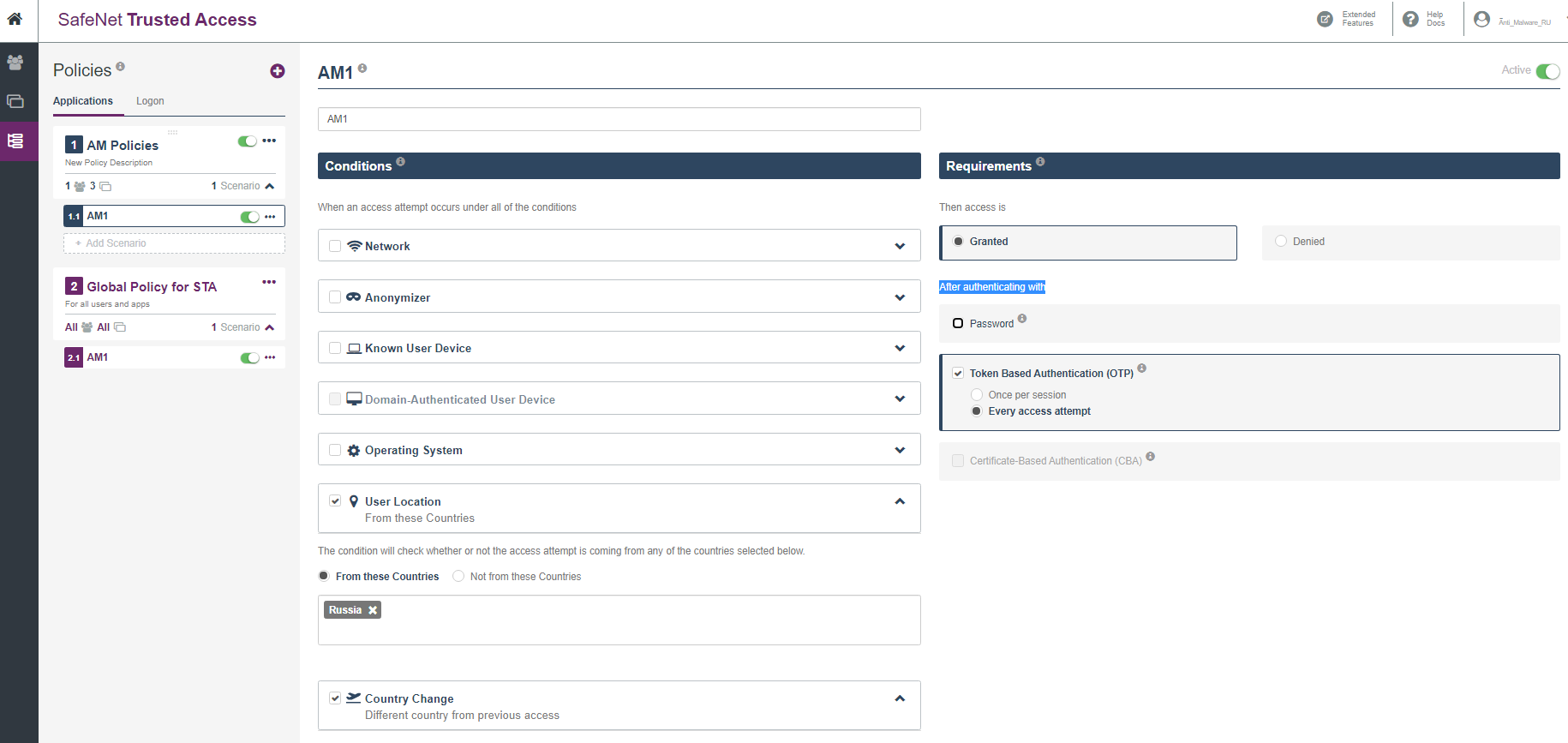Image resolution: width=1568 pixels, height=743 pixels.
Task: Toggle the AM1 scenario Active switch
Action: tap(1547, 71)
